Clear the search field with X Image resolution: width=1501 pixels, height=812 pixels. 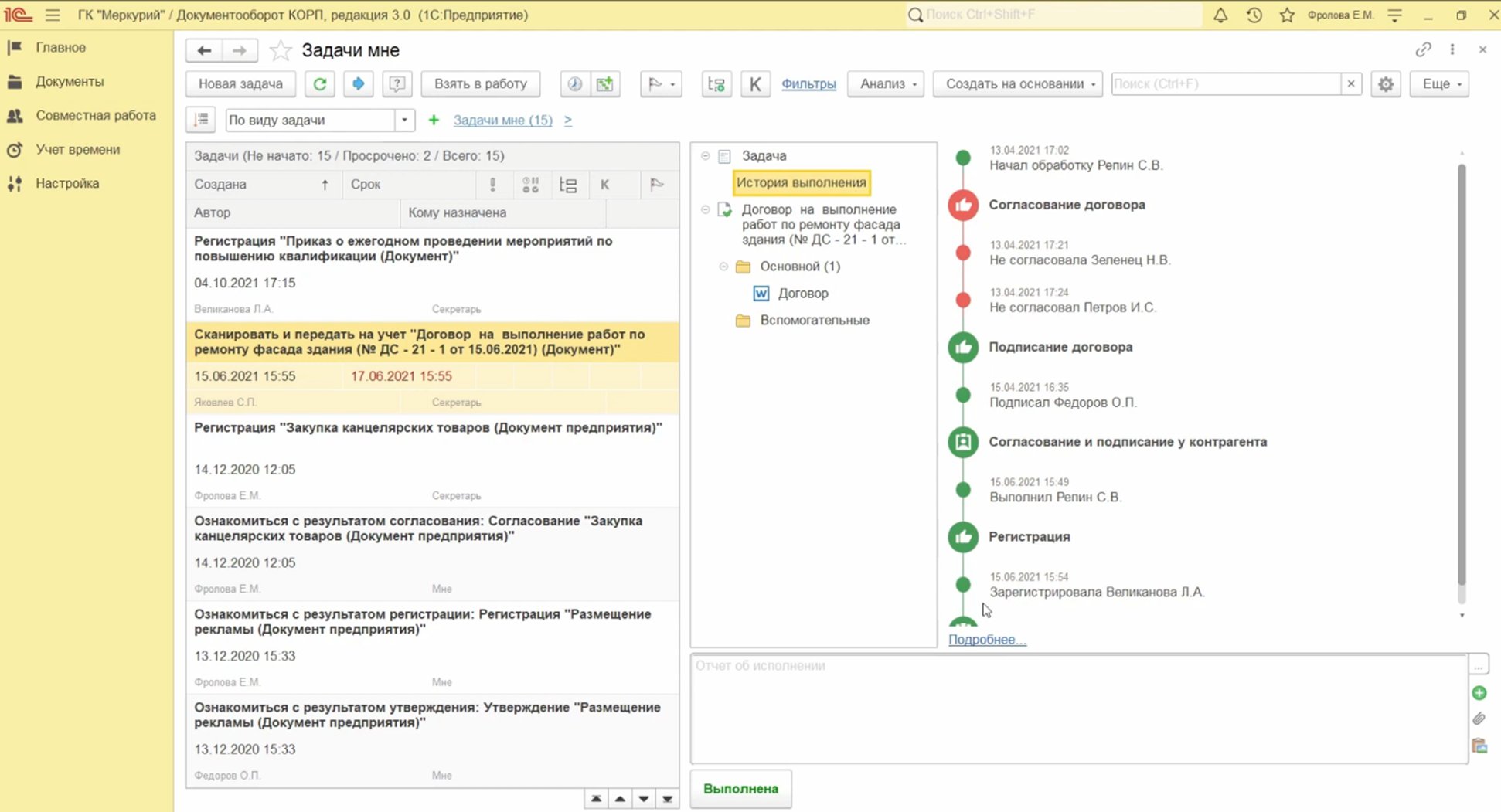(x=1351, y=83)
